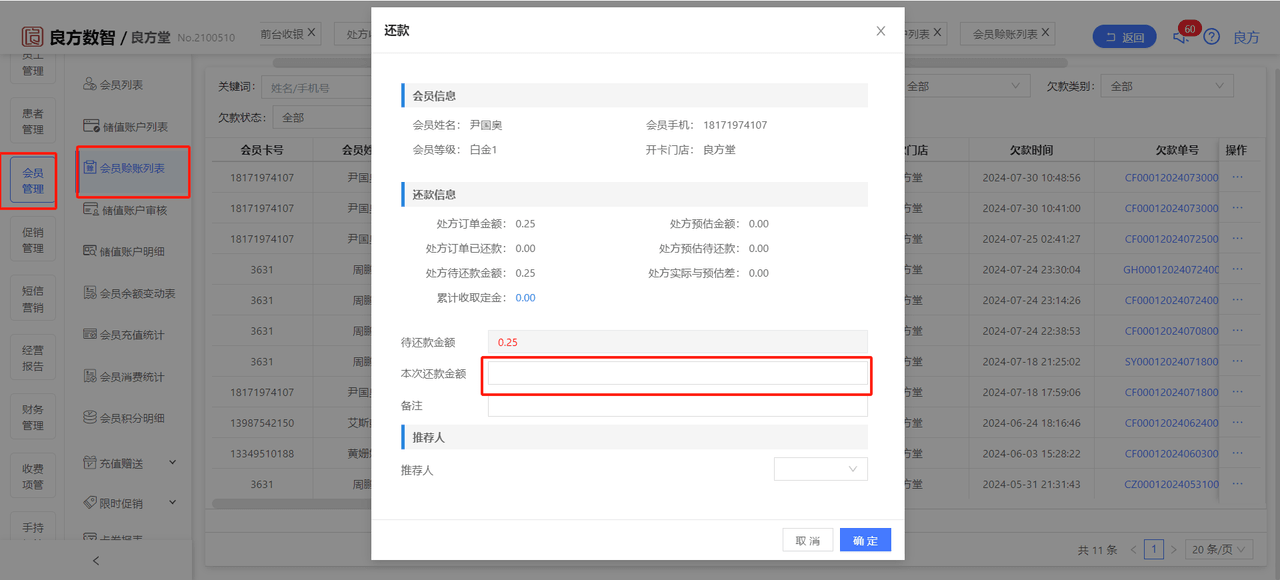This screenshot has height=580, width=1280.
Task: Select 会员列表 in the submenu
Action: click(121, 85)
